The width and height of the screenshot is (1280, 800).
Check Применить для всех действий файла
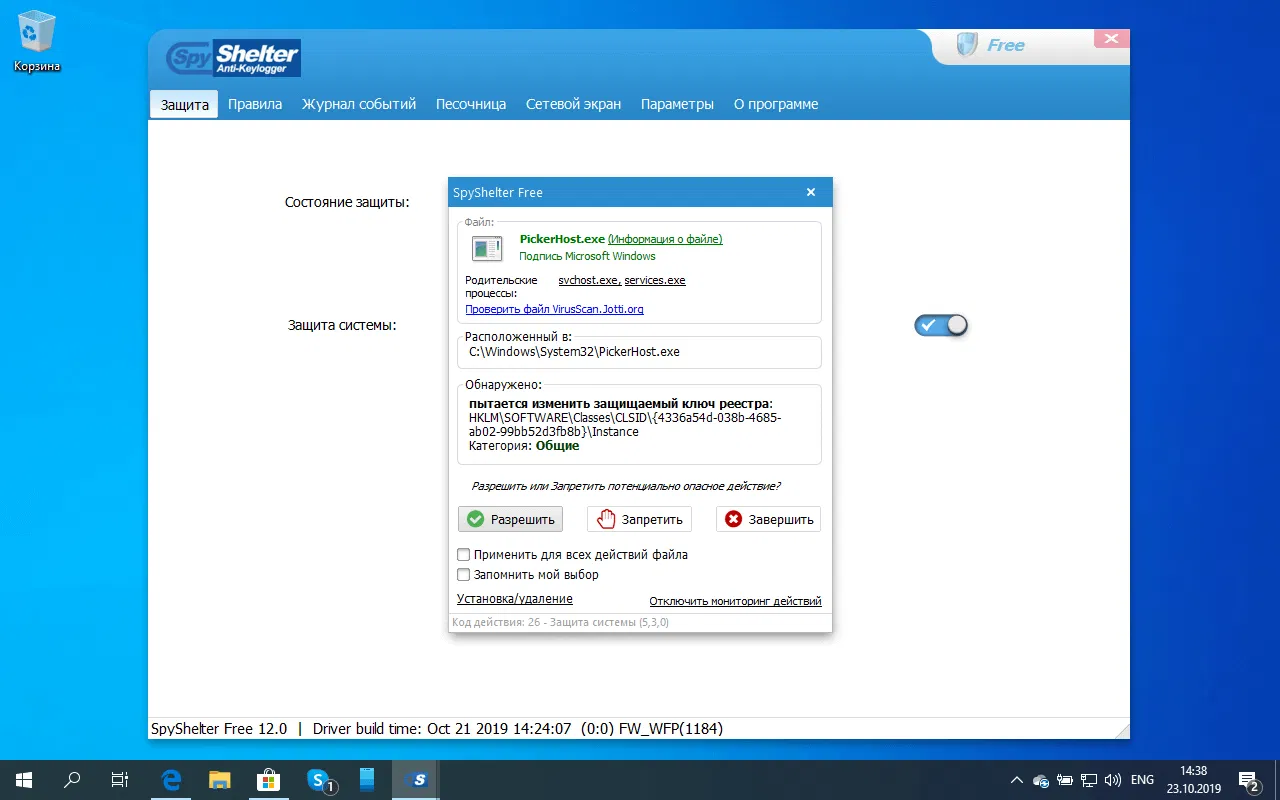click(x=463, y=555)
